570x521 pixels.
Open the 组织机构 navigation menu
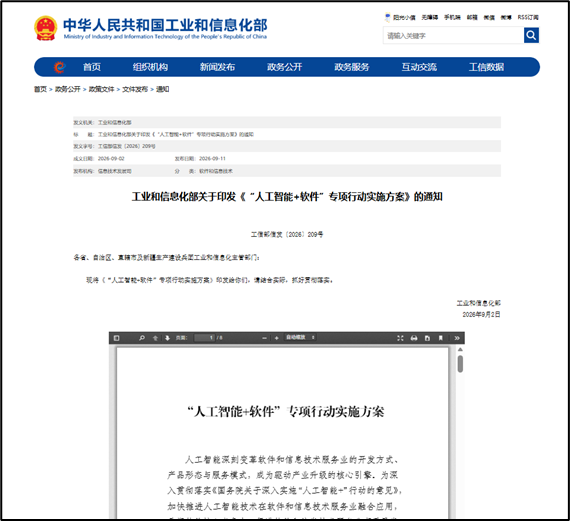click(150, 67)
